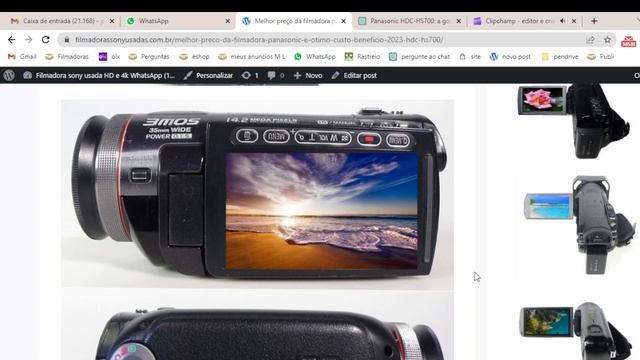Open the sidebar camcorder thumbnail with beach screen

[x=580, y=225]
